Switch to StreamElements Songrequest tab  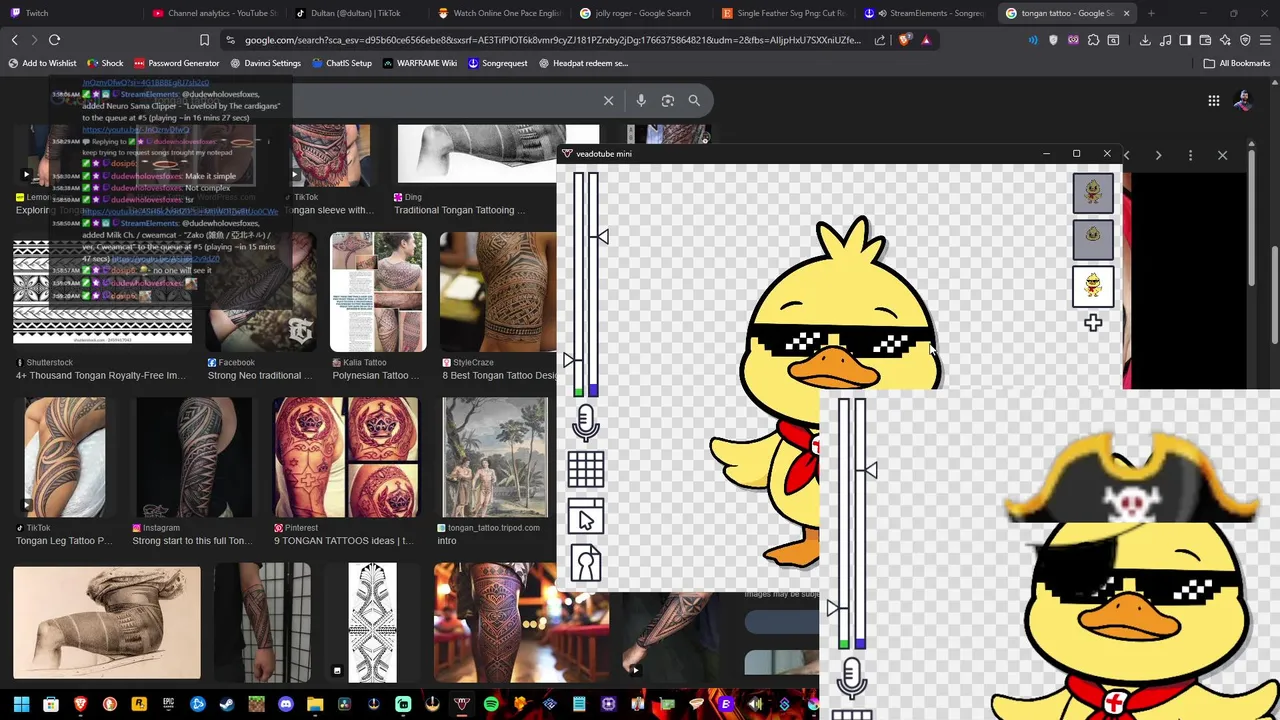pyautogui.click(x=927, y=13)
